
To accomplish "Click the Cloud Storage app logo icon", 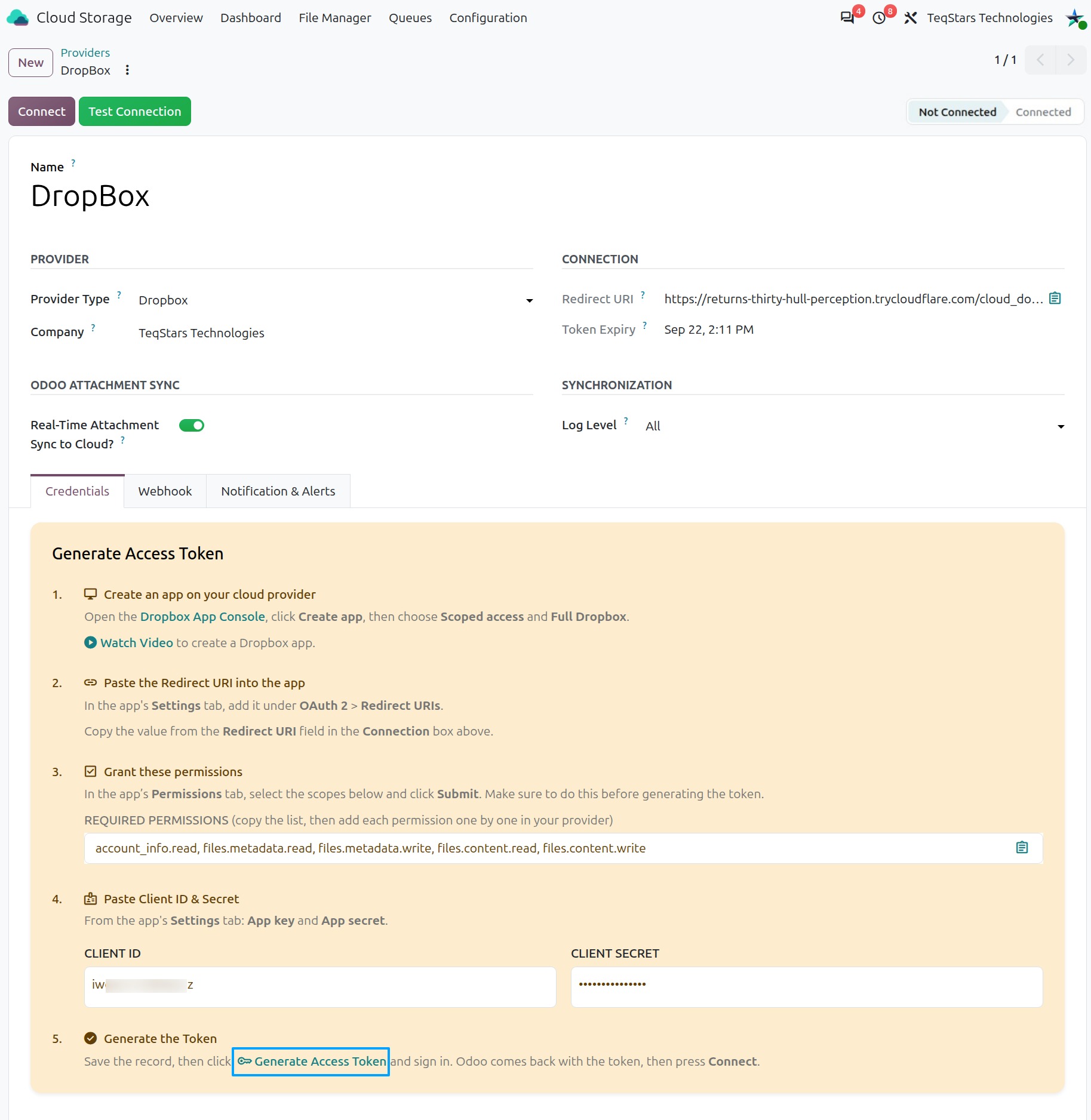I will click(x=18, y=18).
